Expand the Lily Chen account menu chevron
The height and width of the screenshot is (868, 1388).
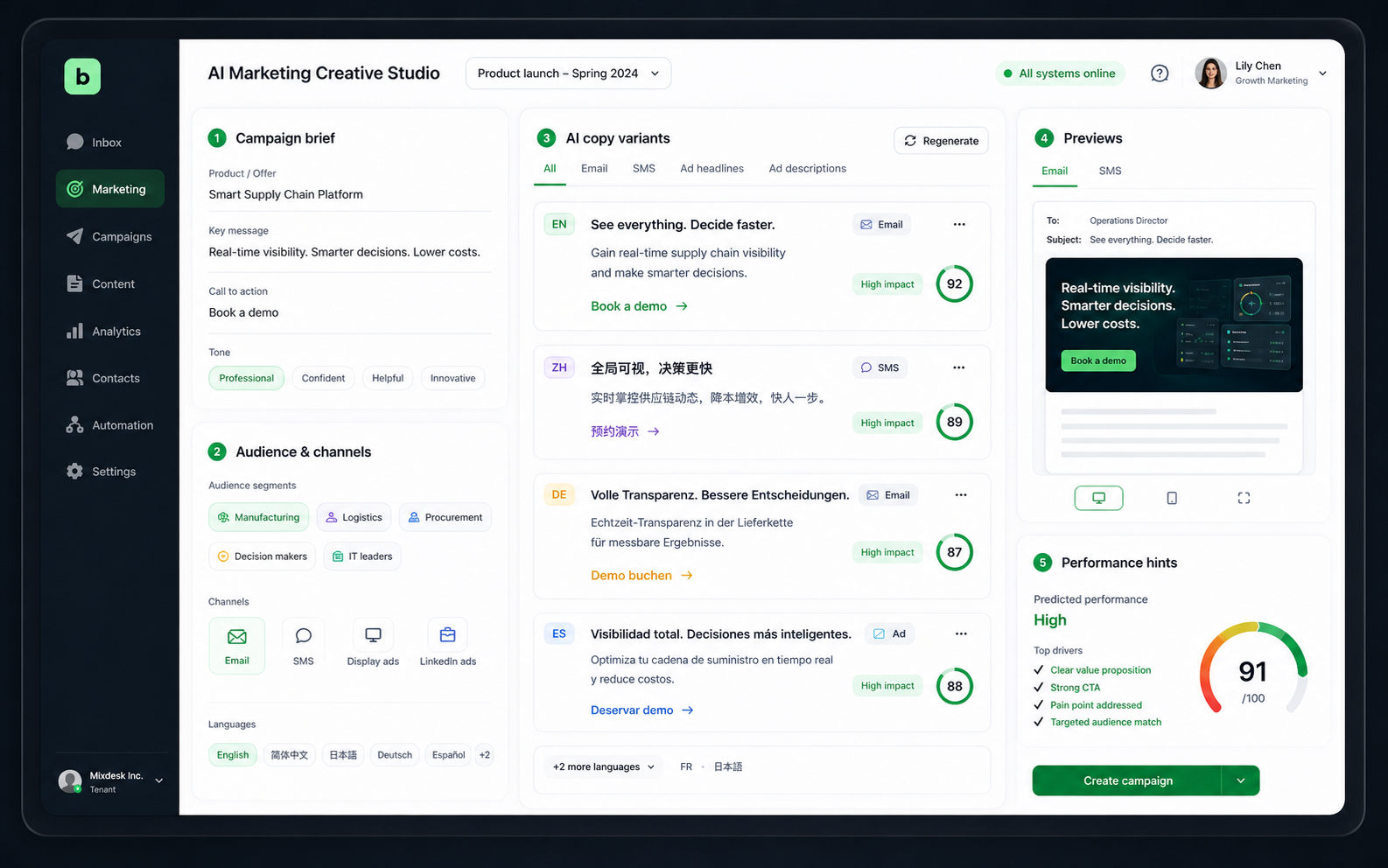[x=1322, y=73]
